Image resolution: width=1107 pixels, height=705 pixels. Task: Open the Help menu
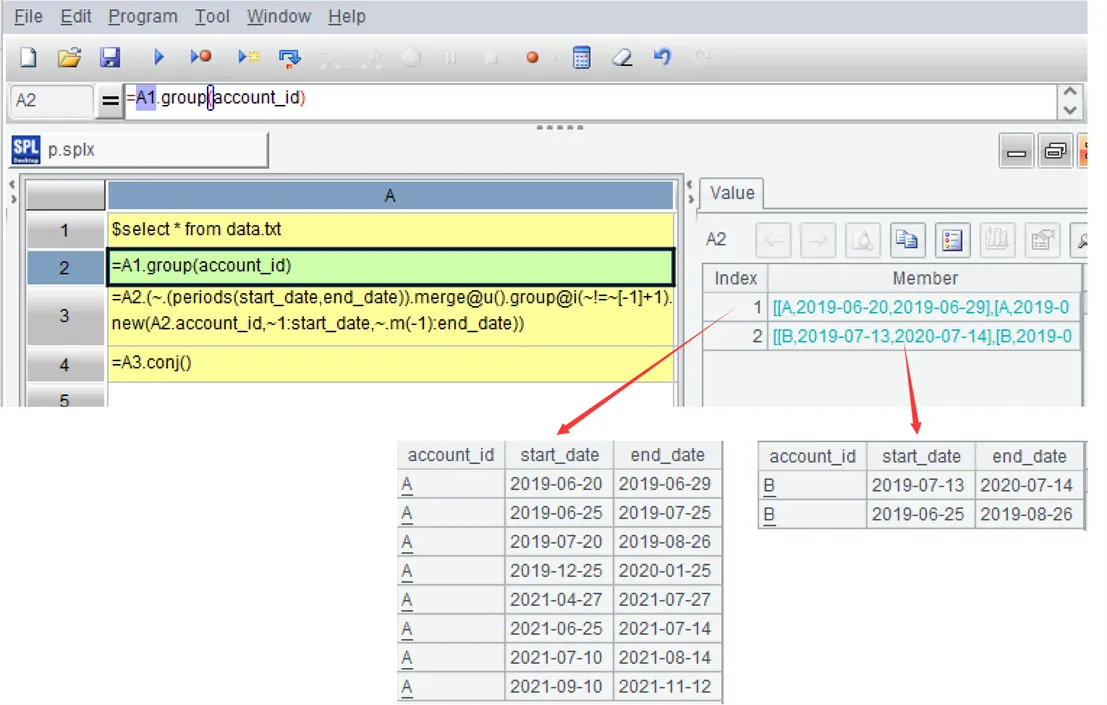[x=347, y=16]
